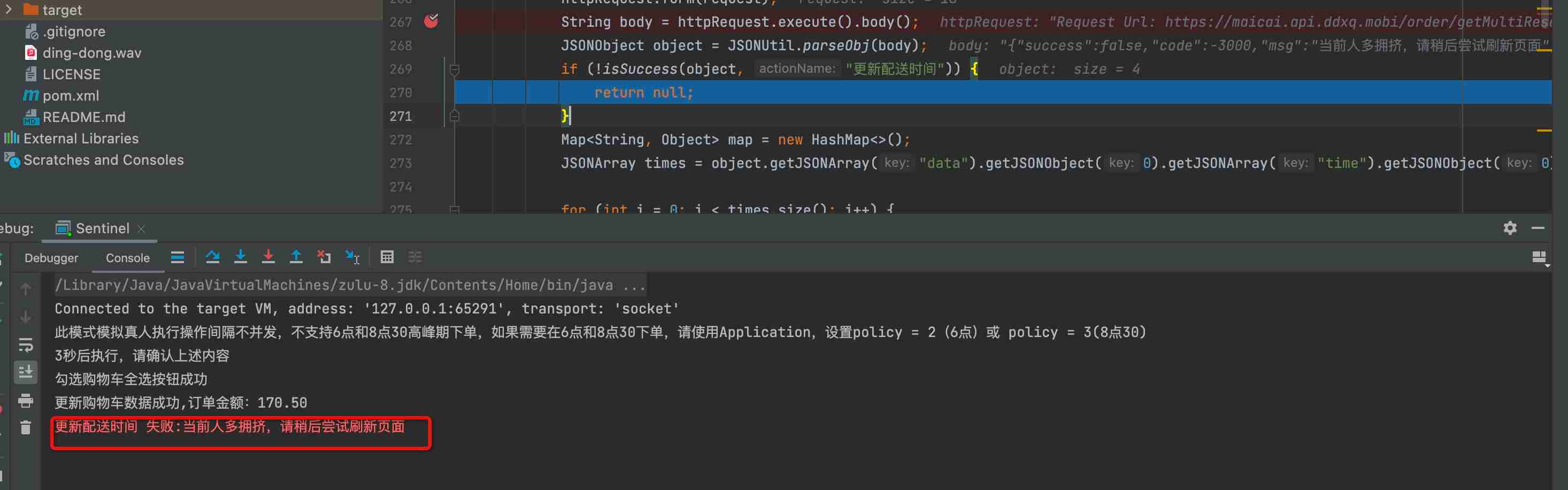Open layout settings icon at right

click(x=1540, y=258)
